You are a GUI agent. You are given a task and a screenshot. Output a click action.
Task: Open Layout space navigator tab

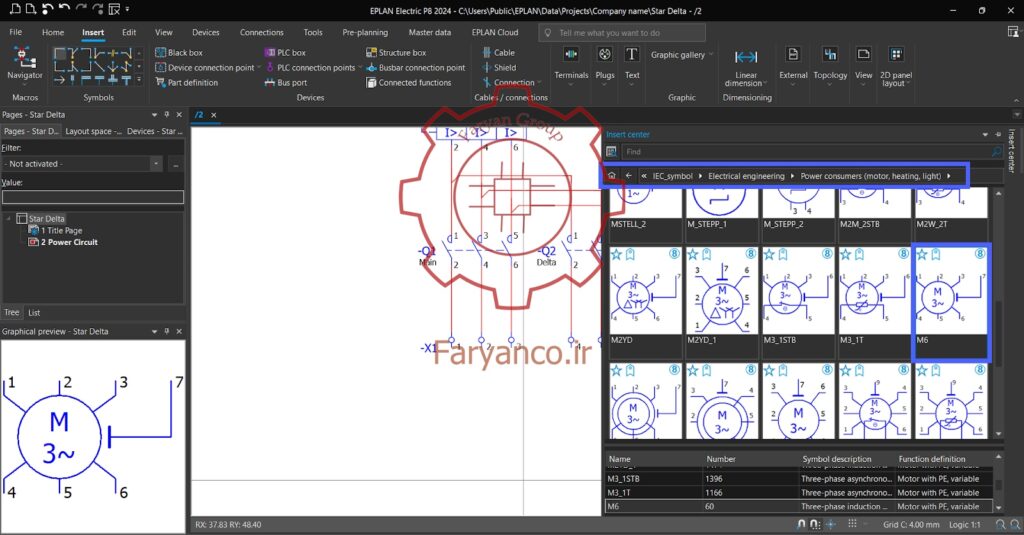click(x=93, y=131)
